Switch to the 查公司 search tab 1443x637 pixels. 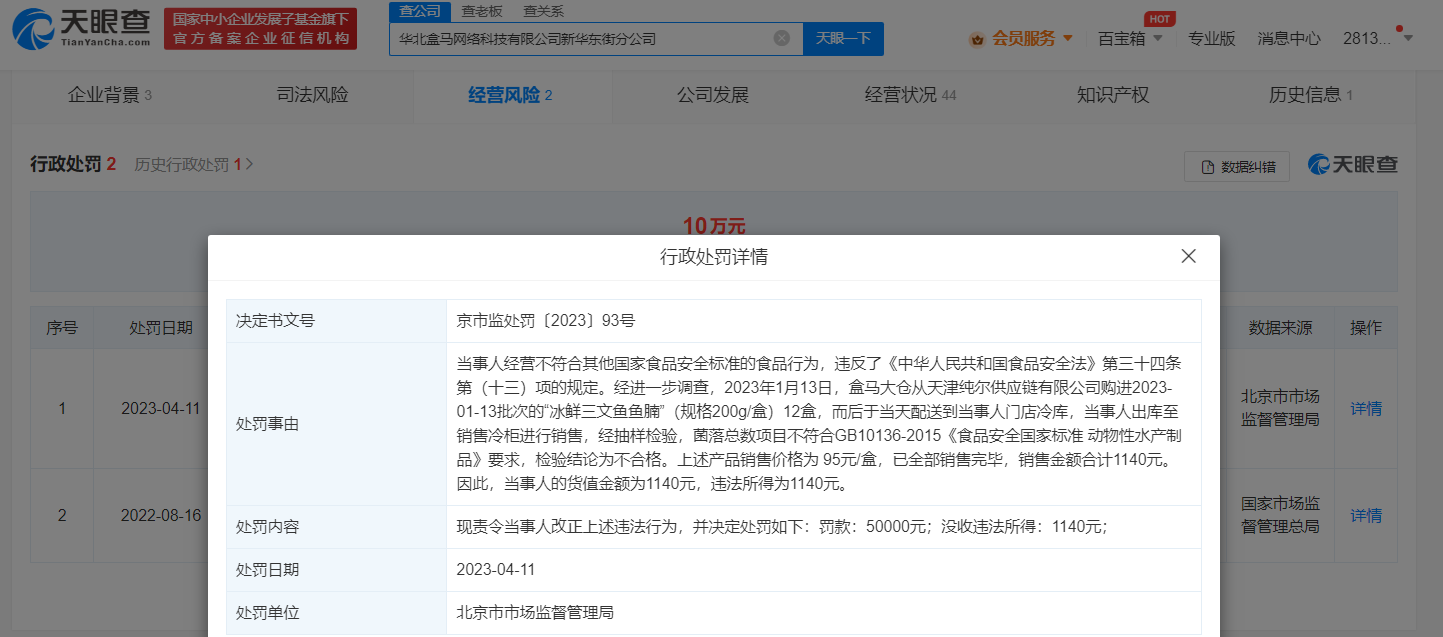coord(419,11)
